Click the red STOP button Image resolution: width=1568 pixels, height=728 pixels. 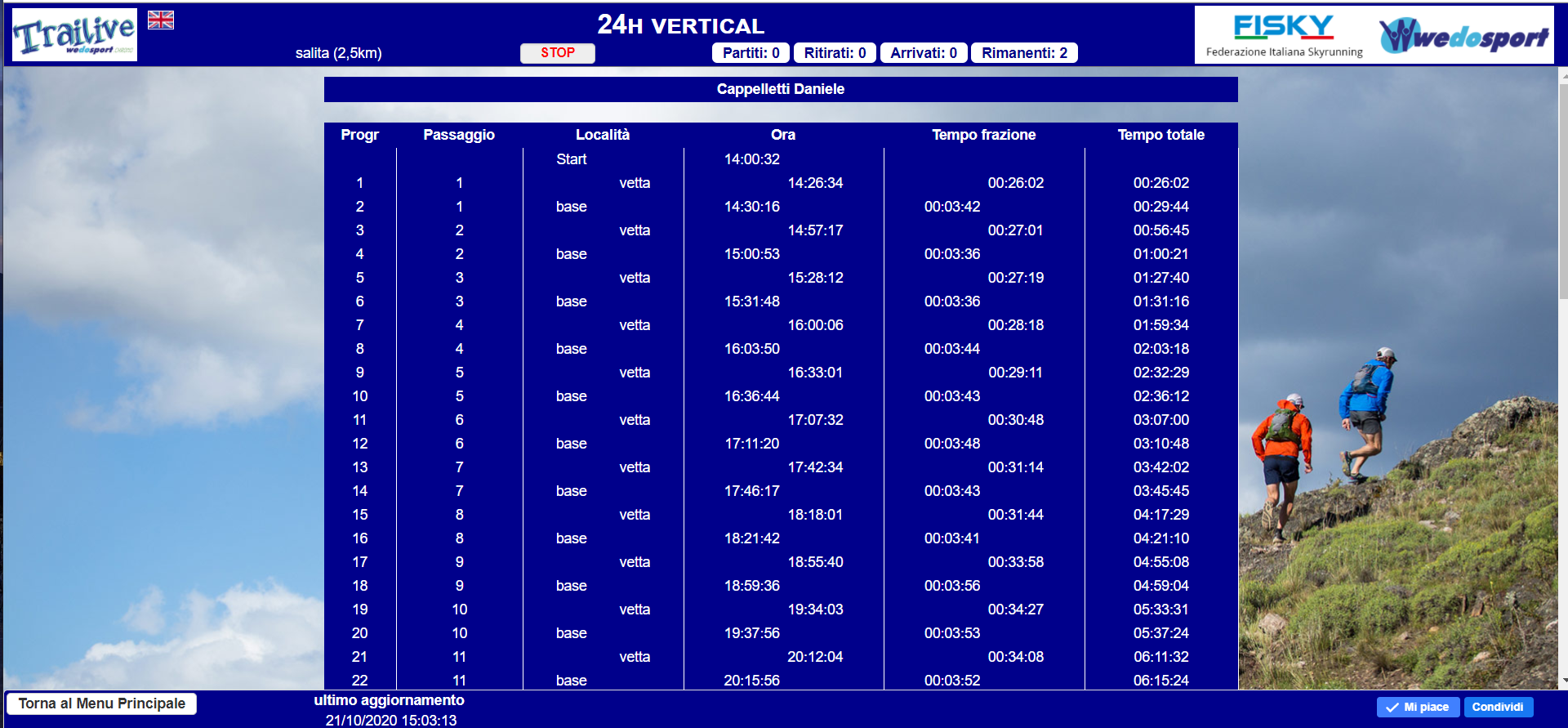(558, 53)
